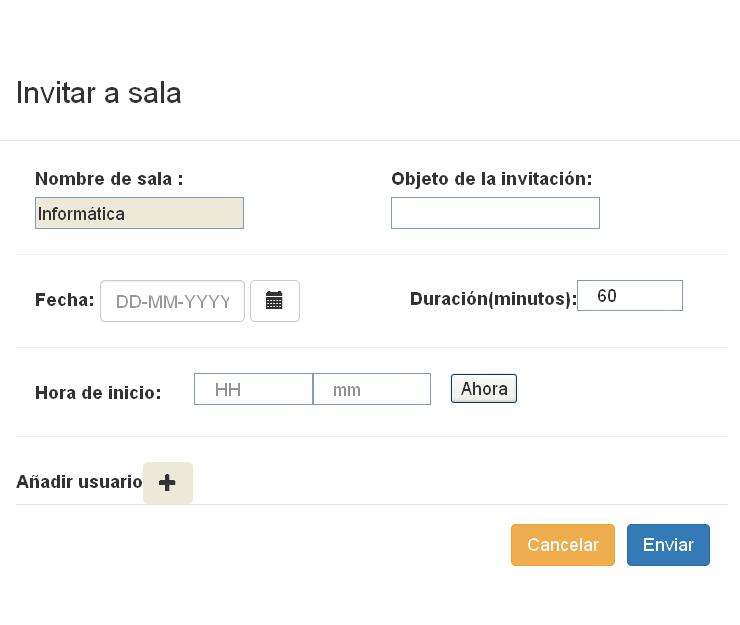Image resolution: width=740 pixels, height=625 pixels.
Task: Click the 'Nombre de sala :' label
Action: coord(109,179)
